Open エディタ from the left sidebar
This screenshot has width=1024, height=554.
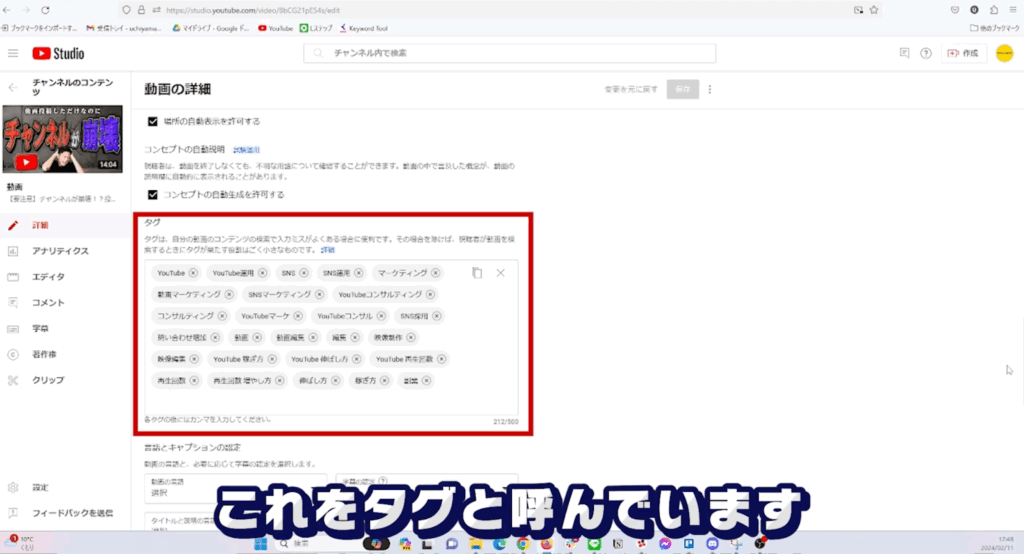tap(48, 277)
